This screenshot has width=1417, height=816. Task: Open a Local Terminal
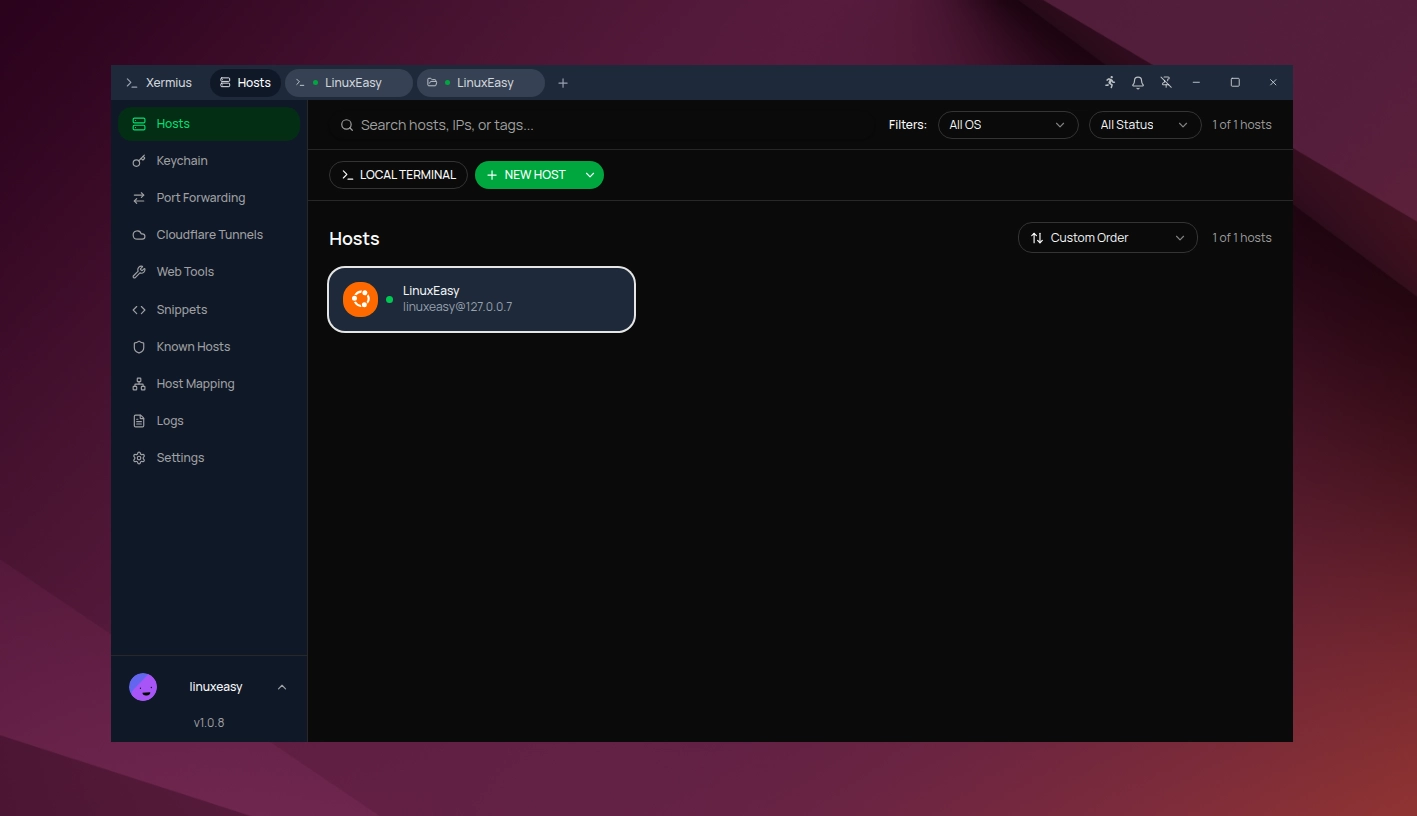tap(398, 174)
